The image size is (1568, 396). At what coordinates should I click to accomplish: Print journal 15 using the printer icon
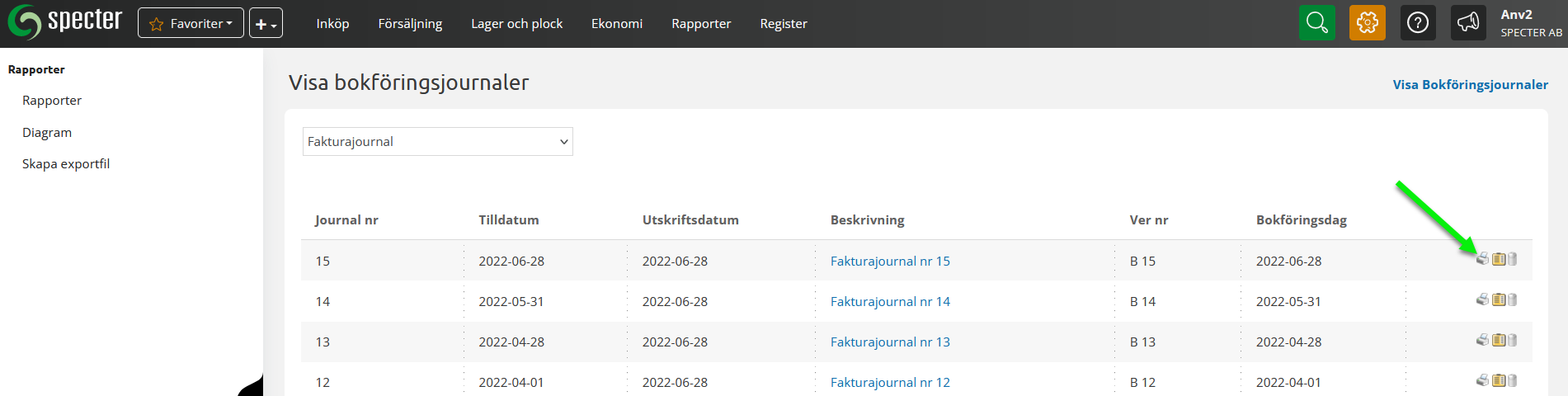[x=1482, y=259]
